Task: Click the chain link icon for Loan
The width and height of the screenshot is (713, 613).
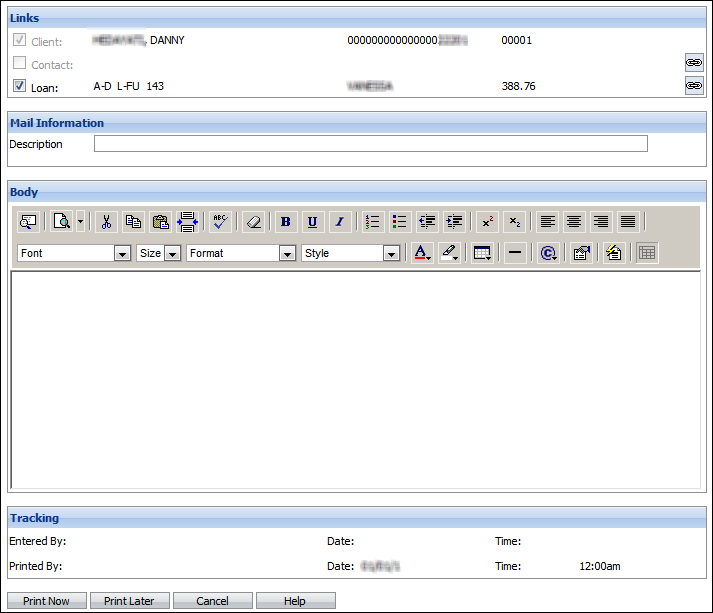Action: 694,85
